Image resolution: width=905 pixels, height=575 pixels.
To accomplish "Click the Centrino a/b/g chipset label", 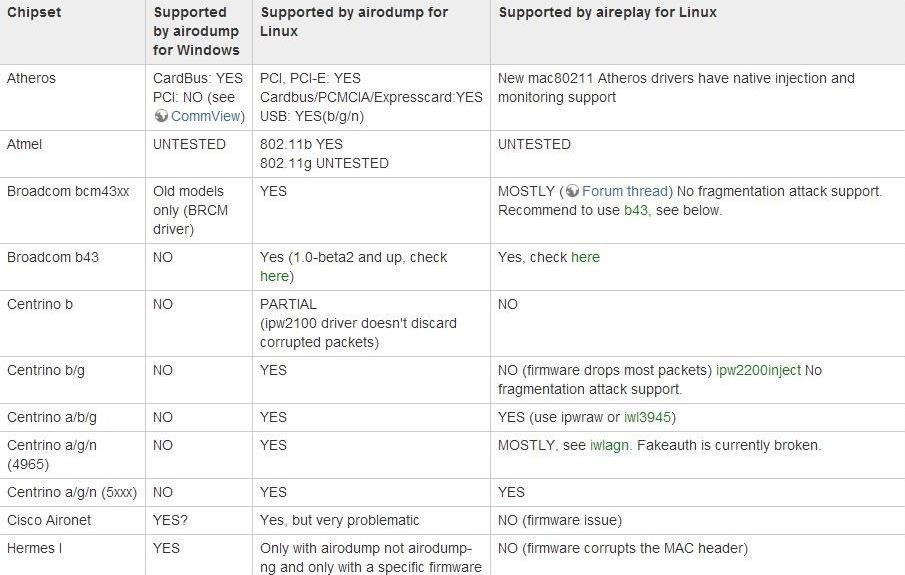I will coord(52,417).
